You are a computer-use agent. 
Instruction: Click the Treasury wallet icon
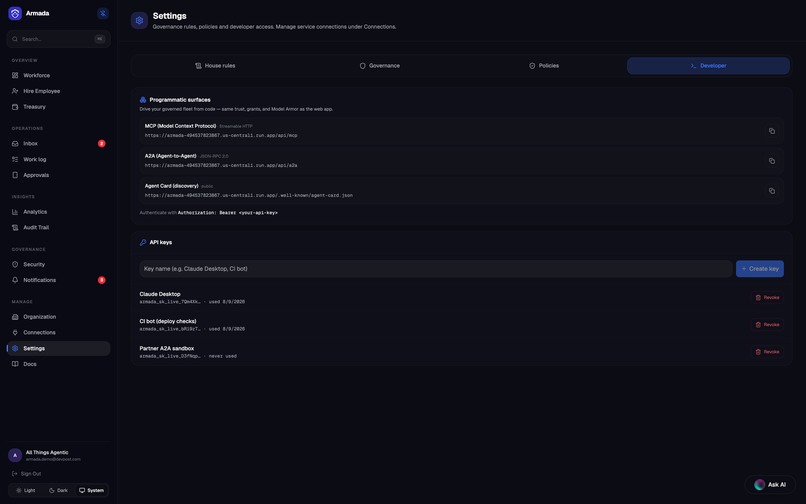pos(15,107)
